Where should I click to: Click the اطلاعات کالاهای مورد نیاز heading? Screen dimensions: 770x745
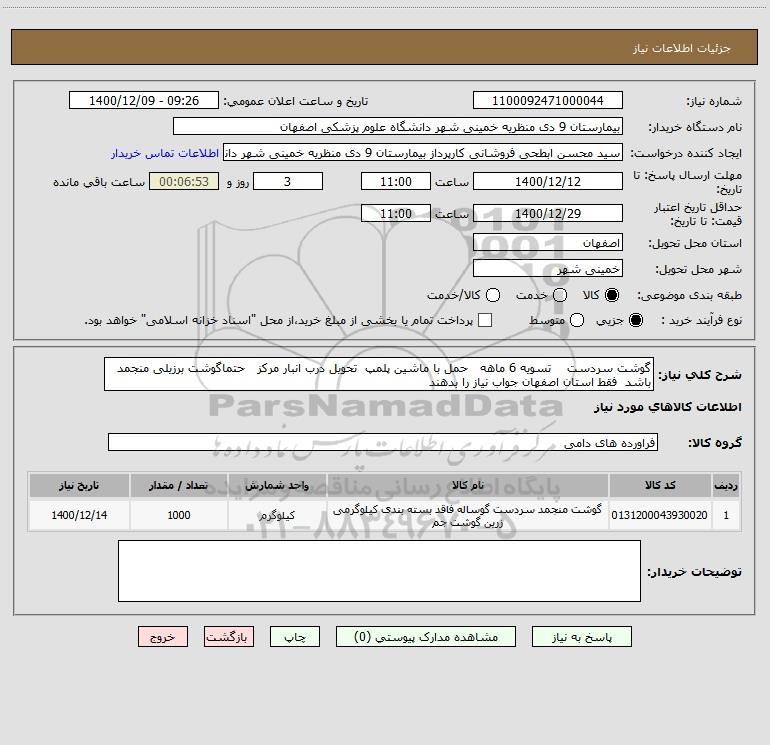tap(667, 407)
